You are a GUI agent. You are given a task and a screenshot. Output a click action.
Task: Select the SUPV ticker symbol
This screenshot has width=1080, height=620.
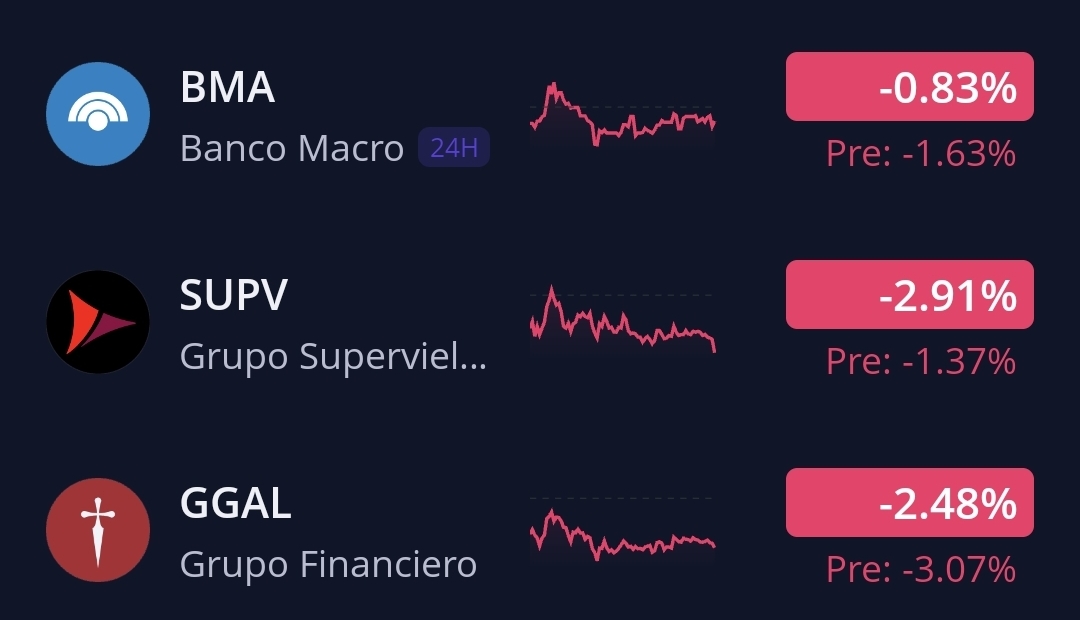[234, 295]
